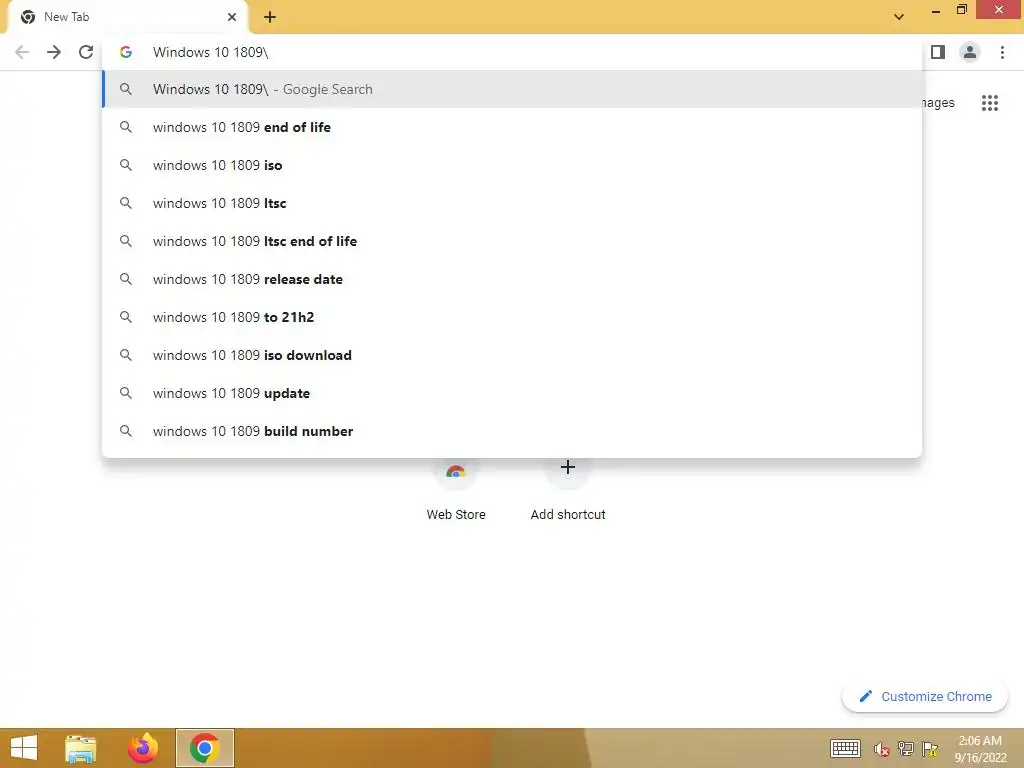Select the New Tab tab

click(x=127, y=17)
